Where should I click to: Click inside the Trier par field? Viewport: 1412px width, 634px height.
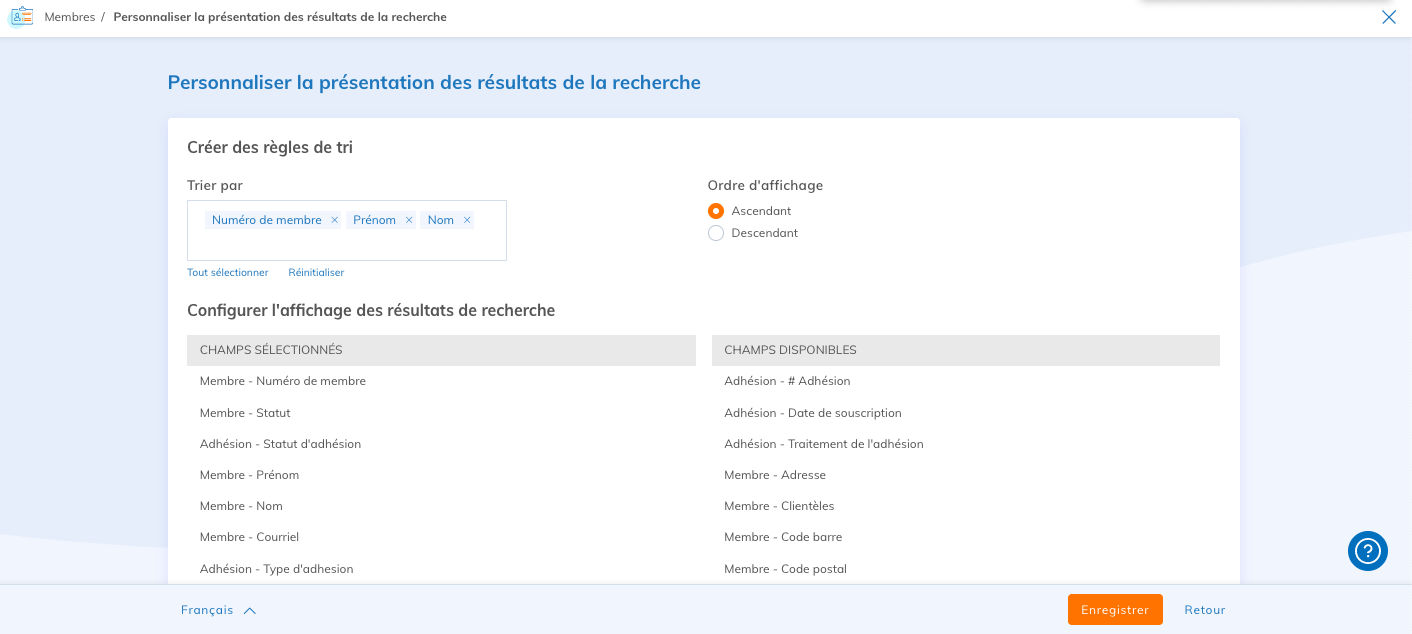tap(347, 245)
